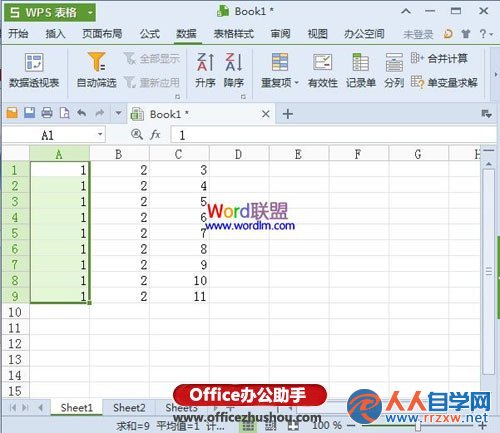Open the 公式 ribbon tab
This screenshot has height=433, width=500.
pyautogui.click(x=150, y=34)
